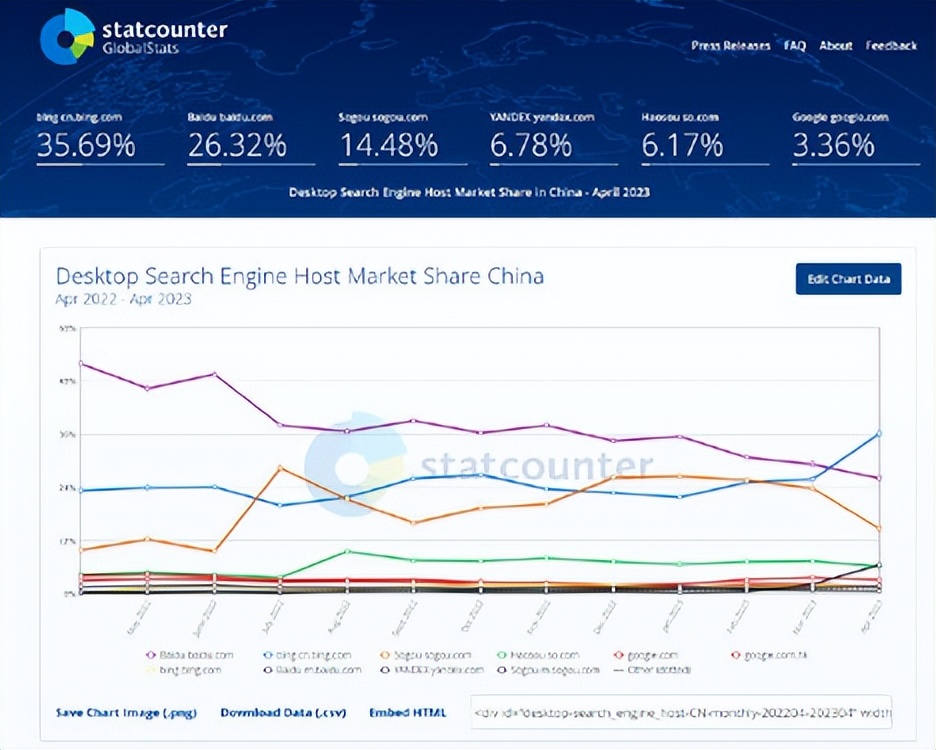The height and width of the screenshot is (750, 936).
Task: Click the Sogou sogou.com 14.48% stat
Action: pyautogui.click(x=403, y=139)
